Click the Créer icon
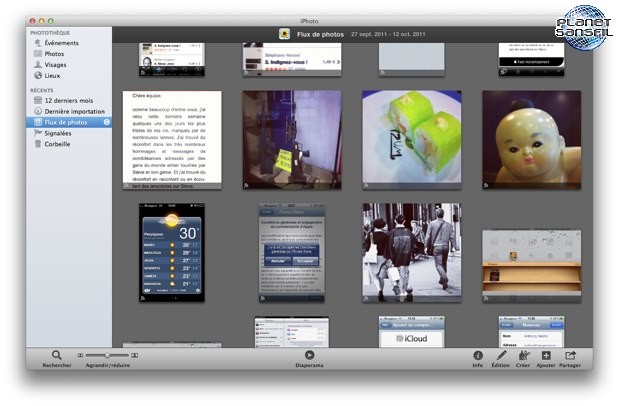The height and width of the screenshot is (406, 619). coord(523,355)
